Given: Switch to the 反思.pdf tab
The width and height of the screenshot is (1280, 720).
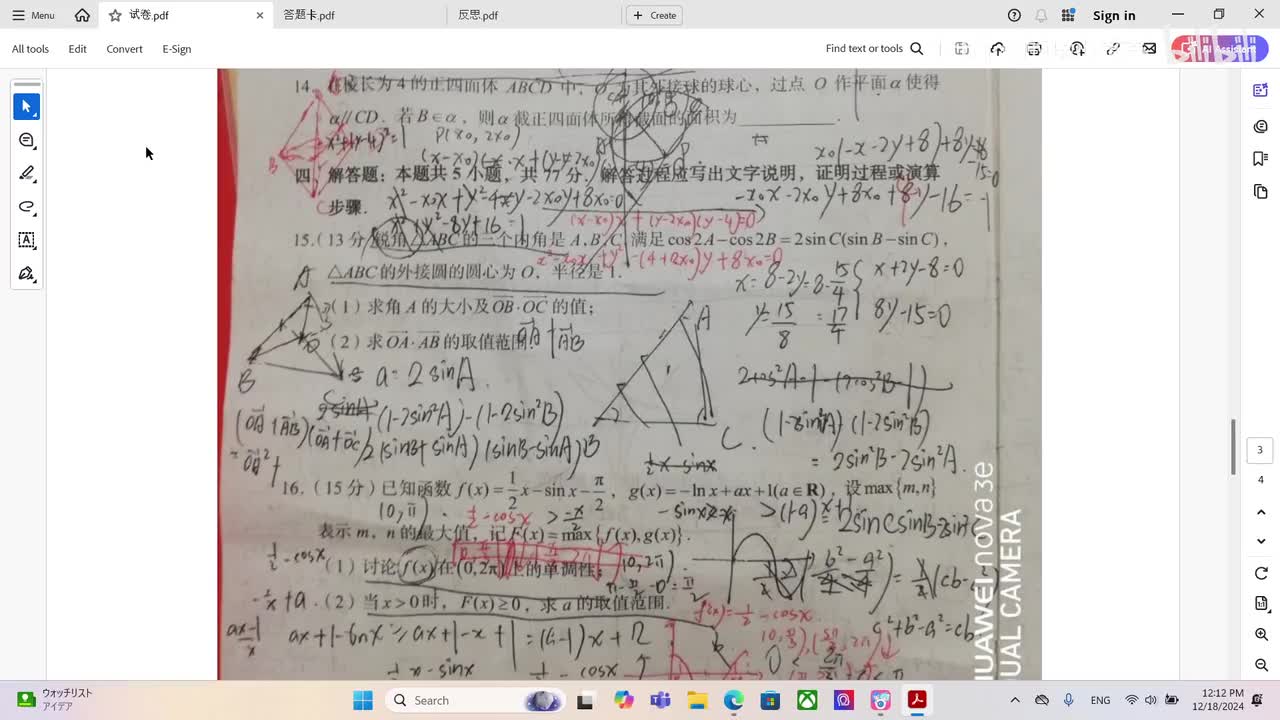Looking at the screenshot, I should 478,15.
